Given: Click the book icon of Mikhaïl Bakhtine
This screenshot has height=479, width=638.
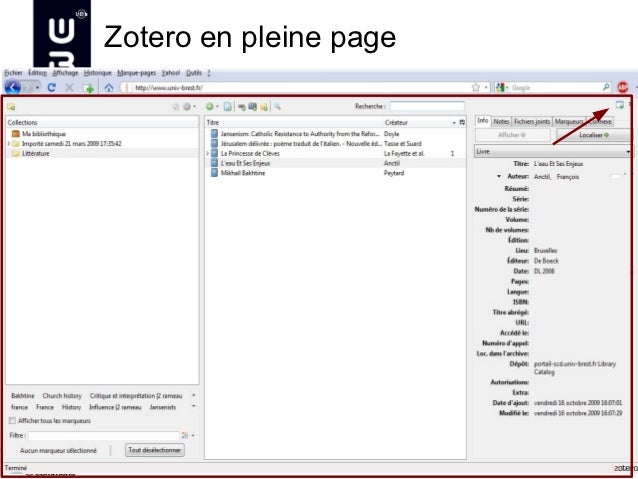Looking at the screenshot, I should point(214,173).
